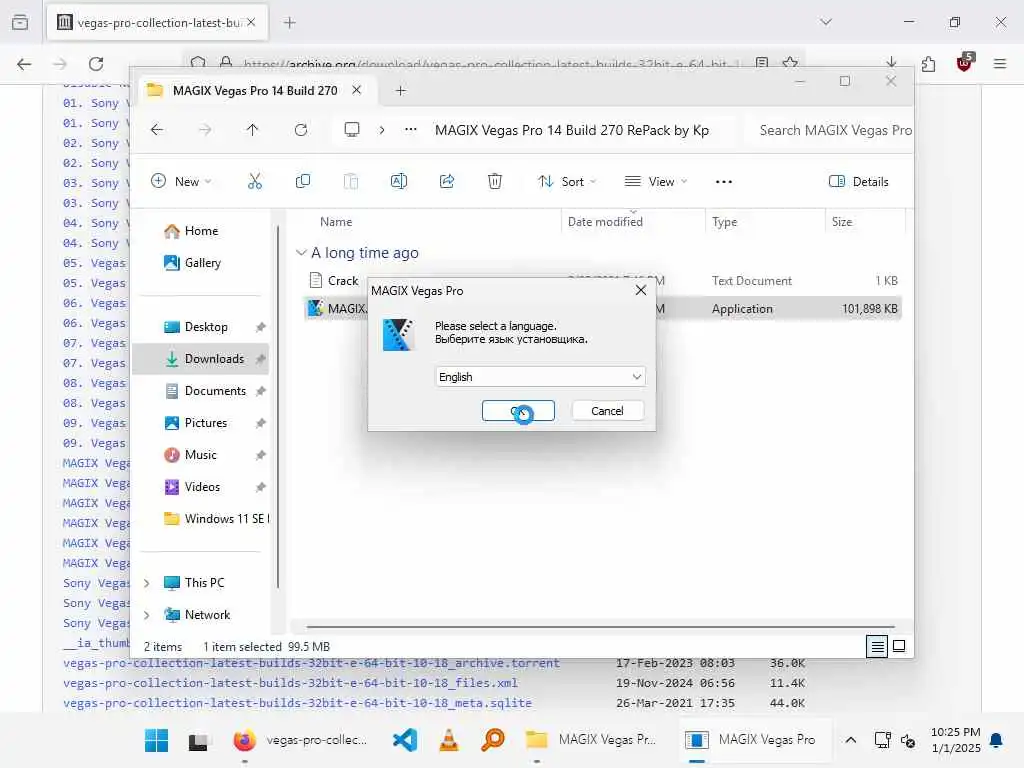This screenshot has height=768, width=1024.
Task: Toggle the Details pane button
Action: pyautogui.click(x=858, y=182)
